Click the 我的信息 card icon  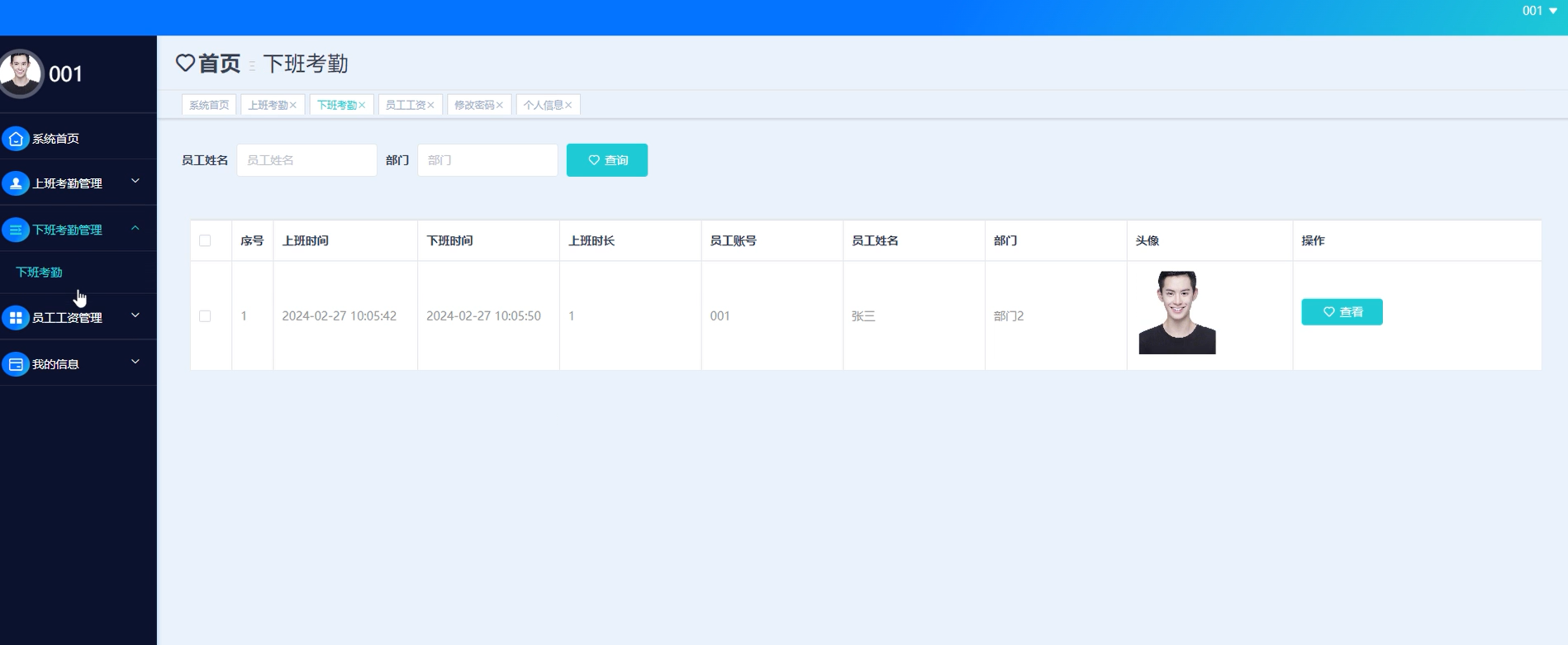point(16,364)
